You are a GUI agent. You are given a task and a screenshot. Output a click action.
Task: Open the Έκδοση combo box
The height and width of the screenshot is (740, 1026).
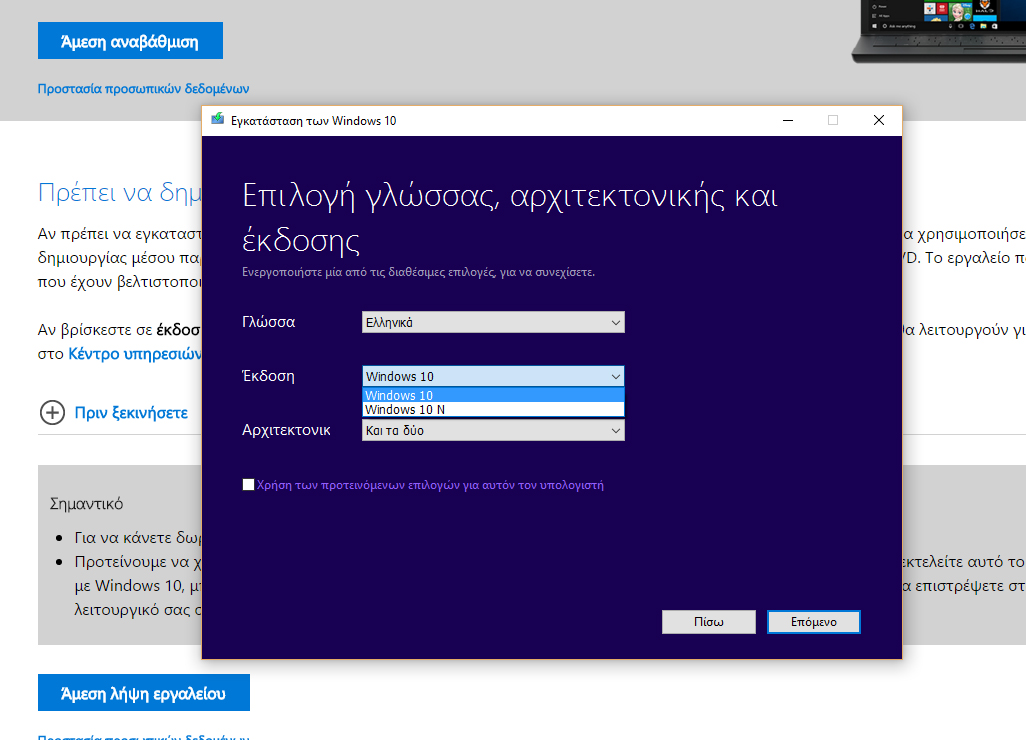[x=493, y=376]
